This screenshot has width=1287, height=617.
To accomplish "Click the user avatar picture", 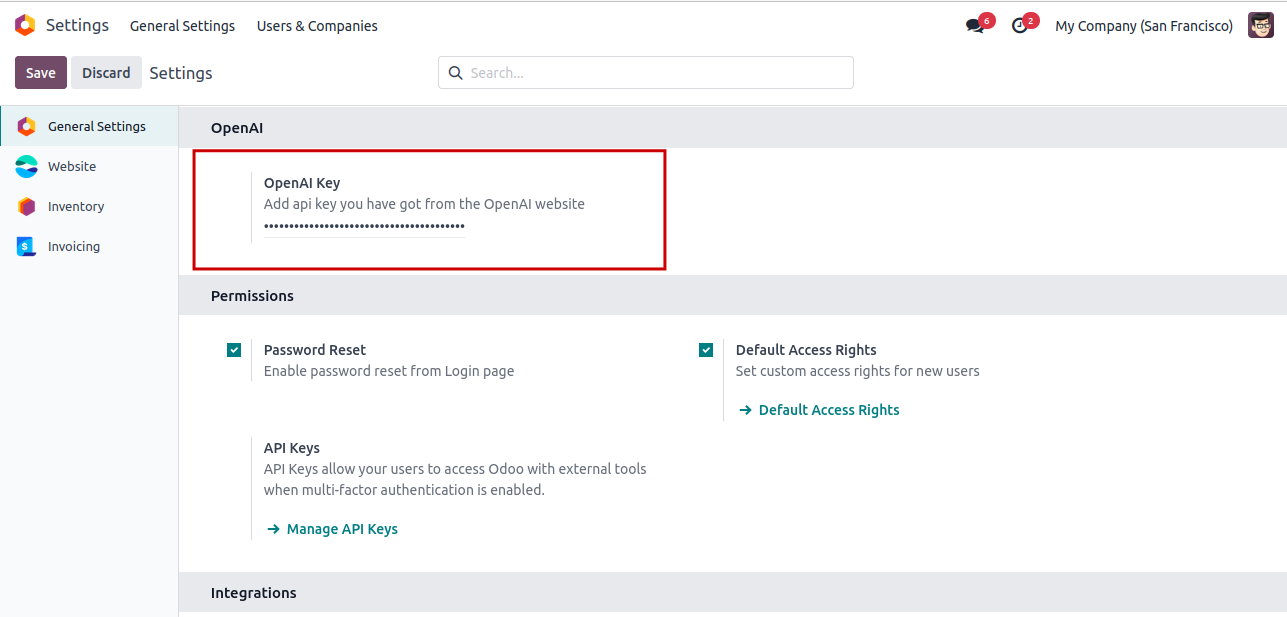I will (1260, 26).
